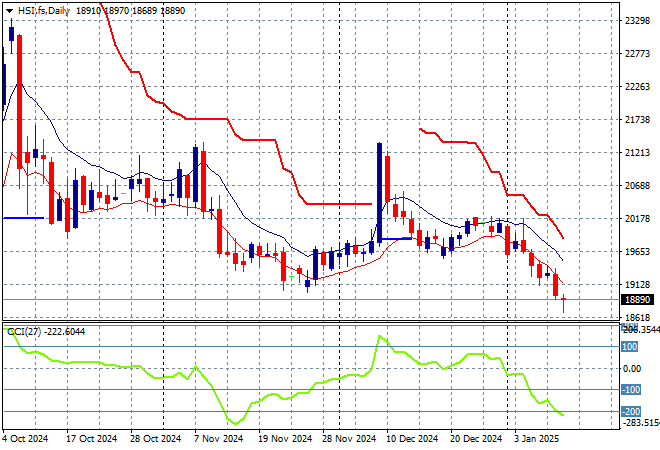Select the current price tag 18890
The height and width of the screenshot is (450, 660).
[637, 299]
